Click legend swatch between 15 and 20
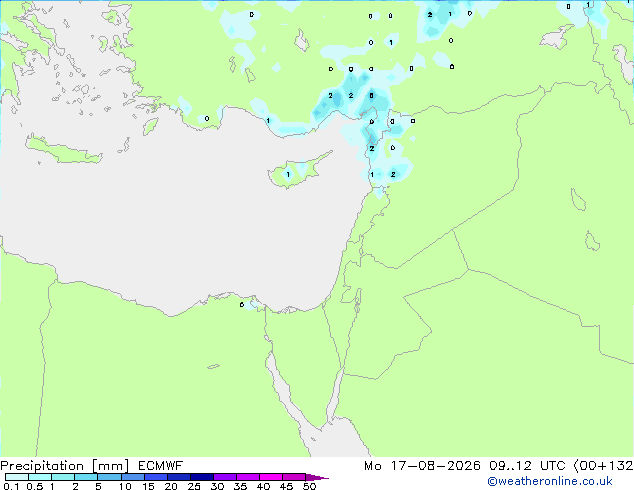Viewport: 634px width, 490px height. [x=155, y=477]
